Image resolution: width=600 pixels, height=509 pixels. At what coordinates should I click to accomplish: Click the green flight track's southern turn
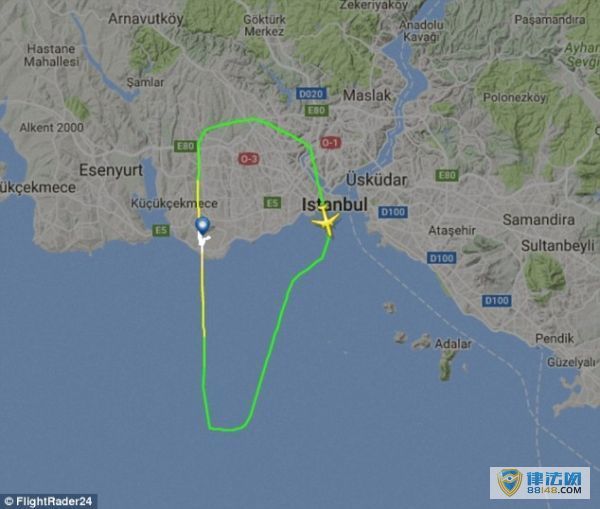point(228,427)
